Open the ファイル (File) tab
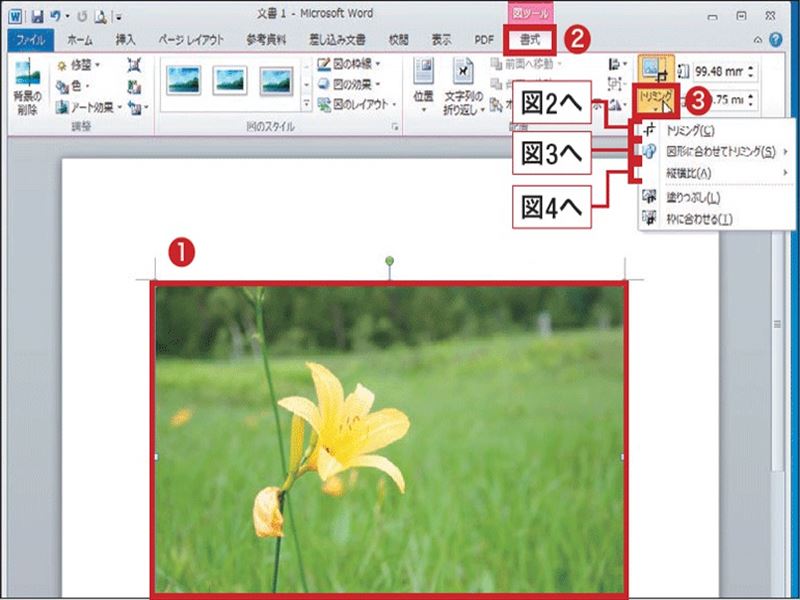This screenshot has width=800, height=600. click(x=30, y=40)
